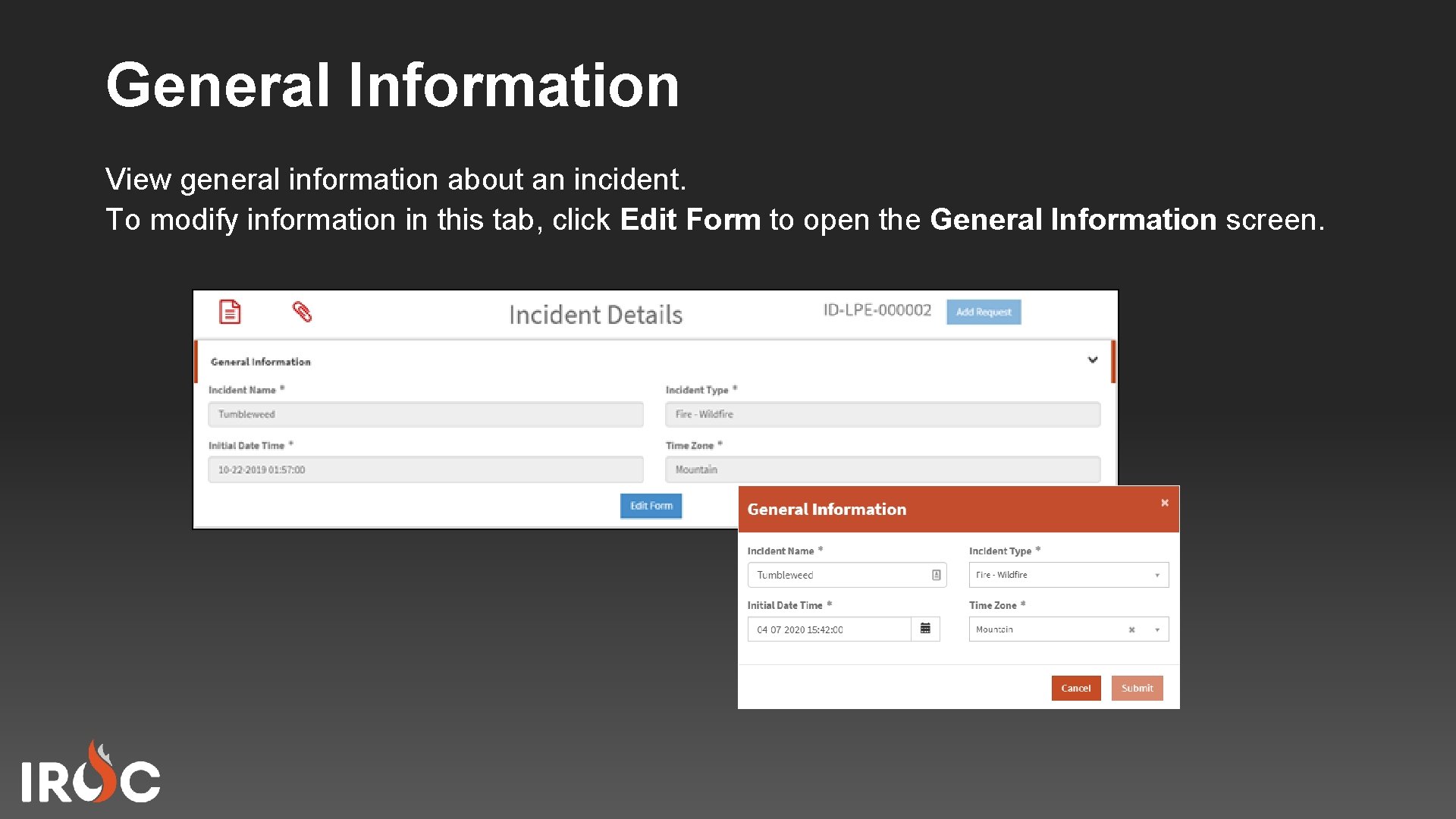Click the read-only Mountain time zone field
Viewport: 1456px width, 819px height.
tap(882, 469)
